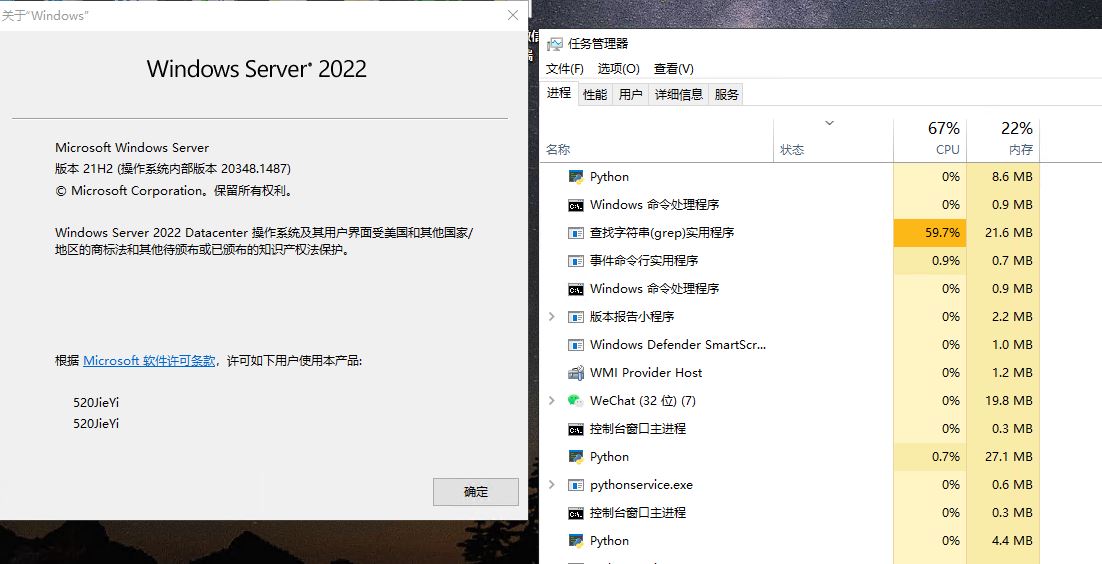The height and width of the screenshot is (564, 1102).
Task: Click 确定 in the About Windows dialog
Action: [476, 492]
